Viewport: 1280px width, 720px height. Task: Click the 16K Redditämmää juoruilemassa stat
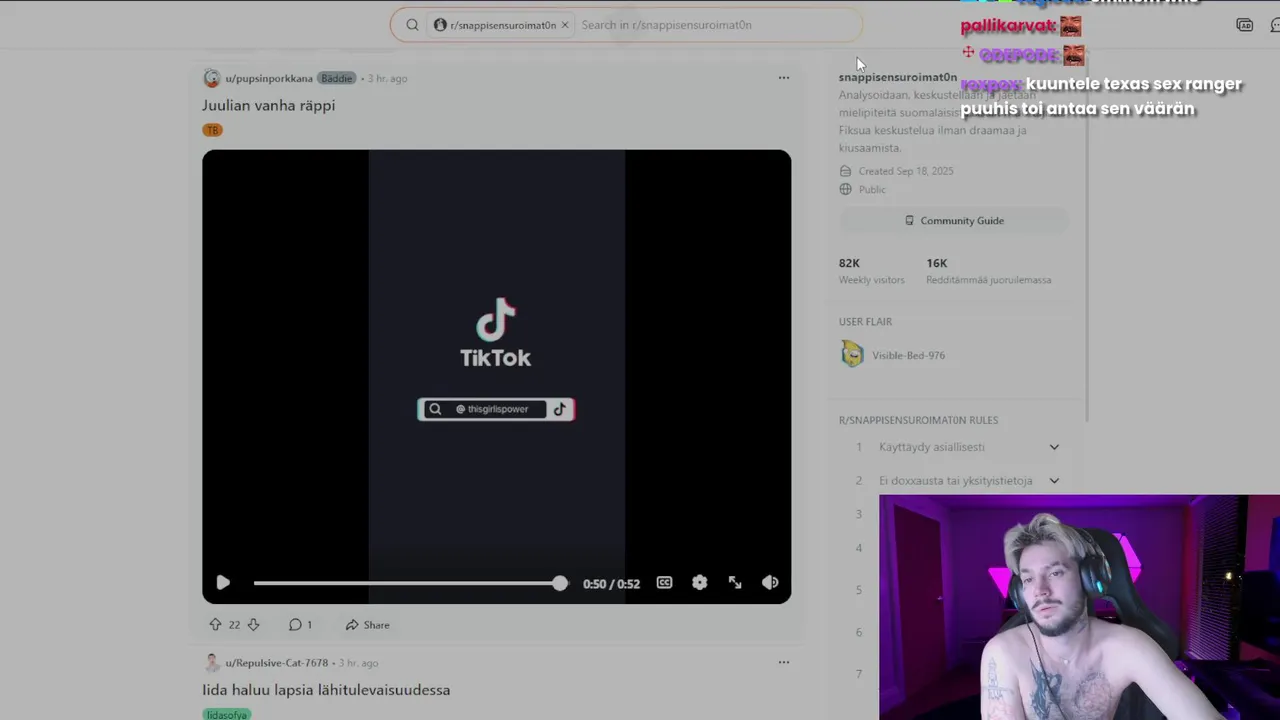[x=988, y=271]
